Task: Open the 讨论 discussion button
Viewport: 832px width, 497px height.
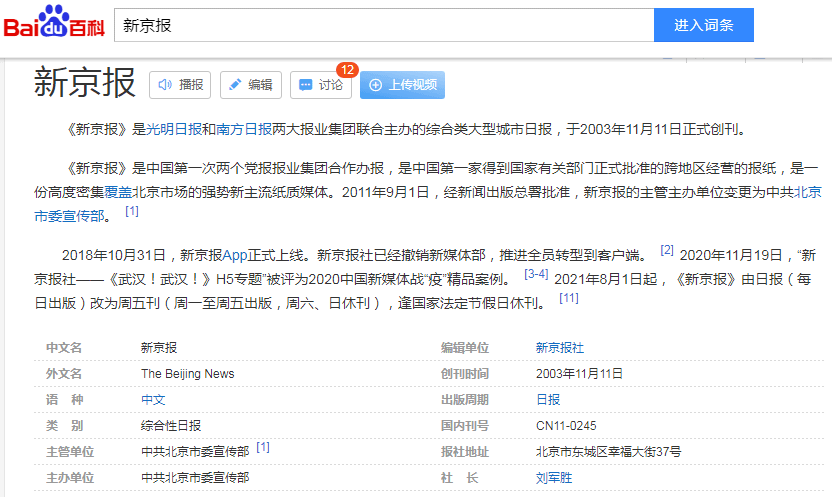Action: (x=320, y=85)
